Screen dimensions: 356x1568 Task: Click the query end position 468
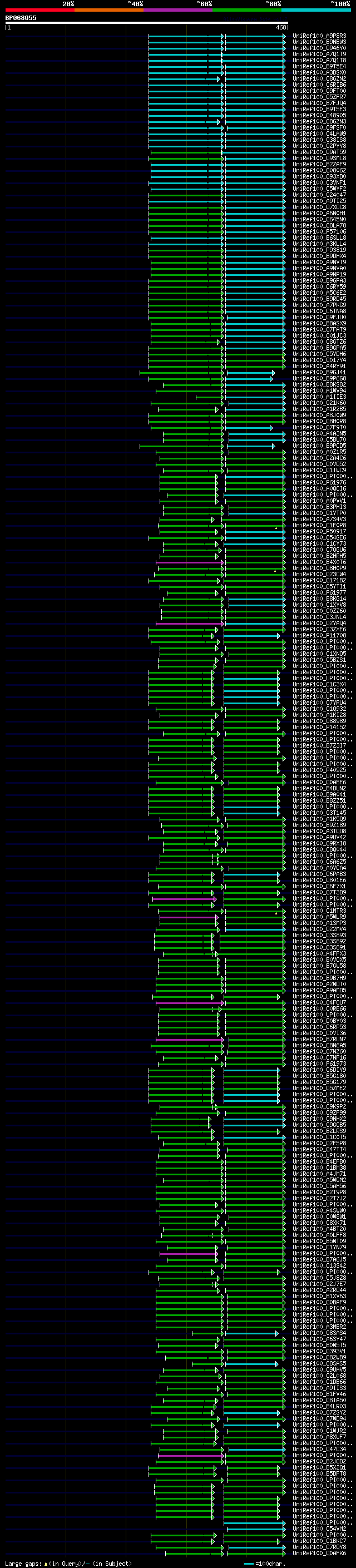[x=280, y=27]
